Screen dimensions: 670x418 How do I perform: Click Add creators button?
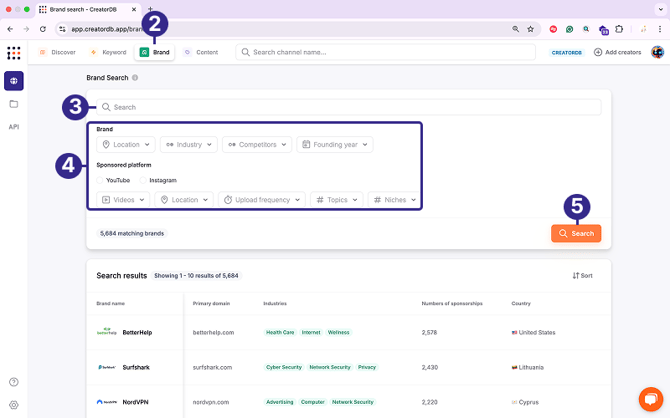(x=617, y=52)
